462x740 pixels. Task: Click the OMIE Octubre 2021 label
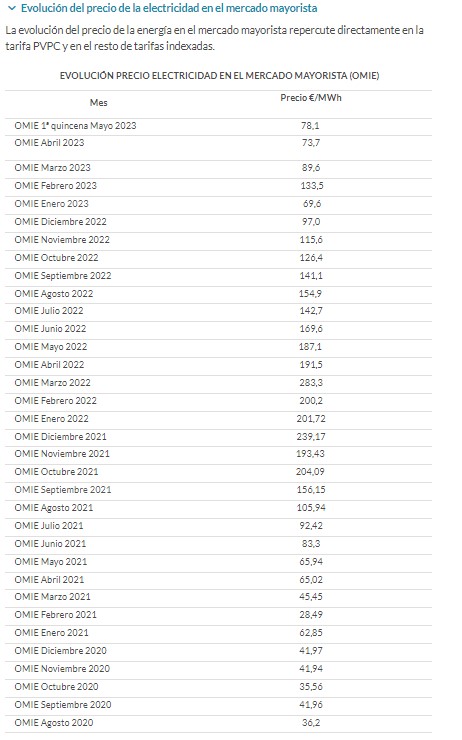57,472
